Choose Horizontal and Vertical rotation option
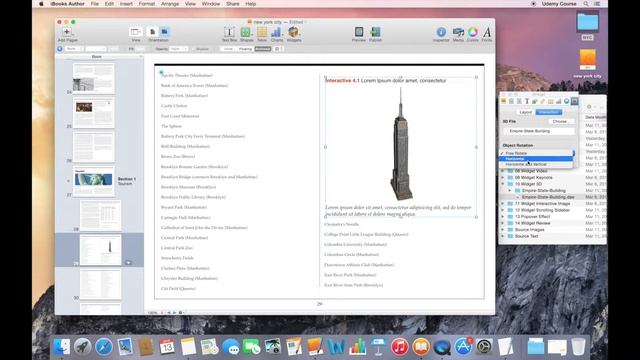This screenshot has height=360, width=640. tap(536, 164)
